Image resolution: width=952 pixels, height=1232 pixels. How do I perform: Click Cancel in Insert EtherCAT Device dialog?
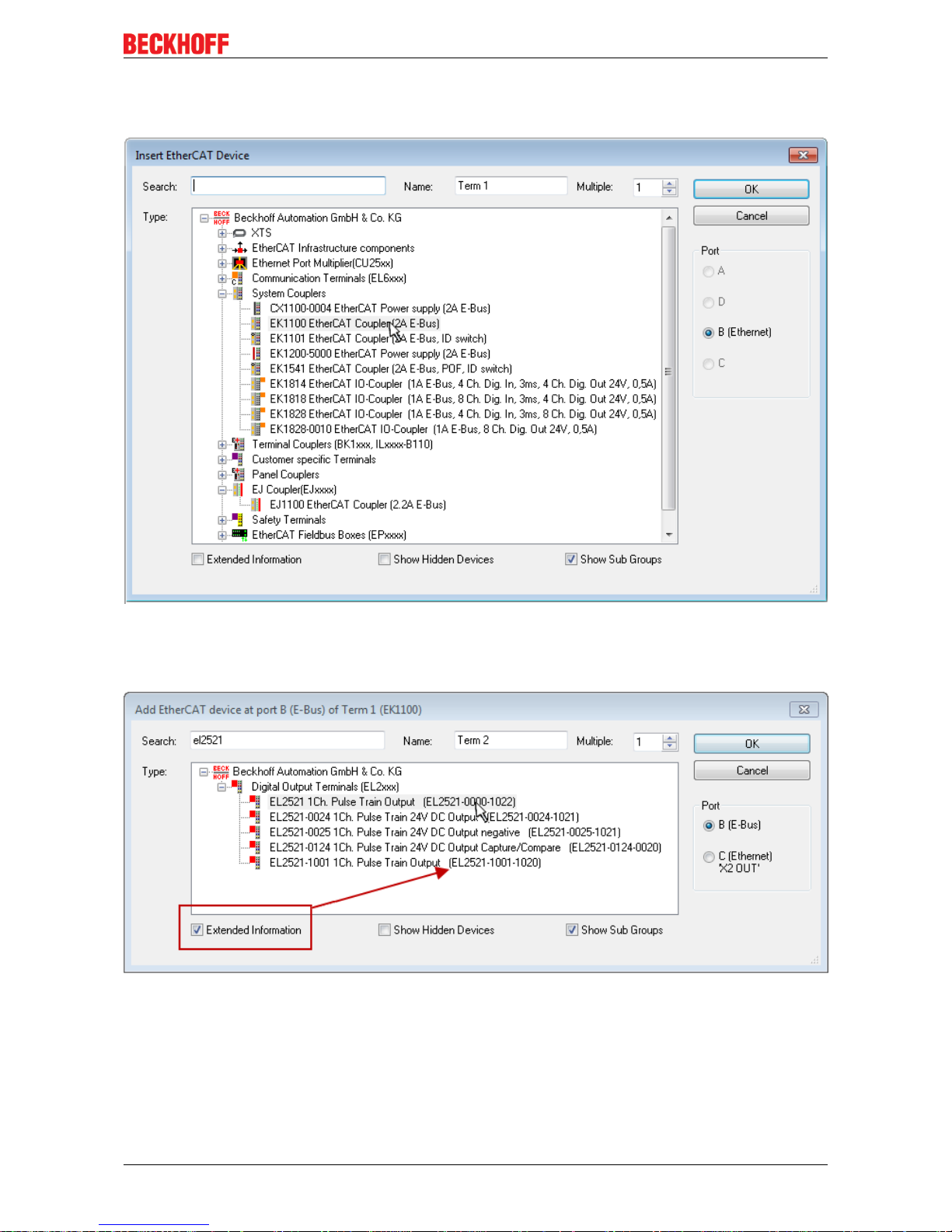coord(751,216)
